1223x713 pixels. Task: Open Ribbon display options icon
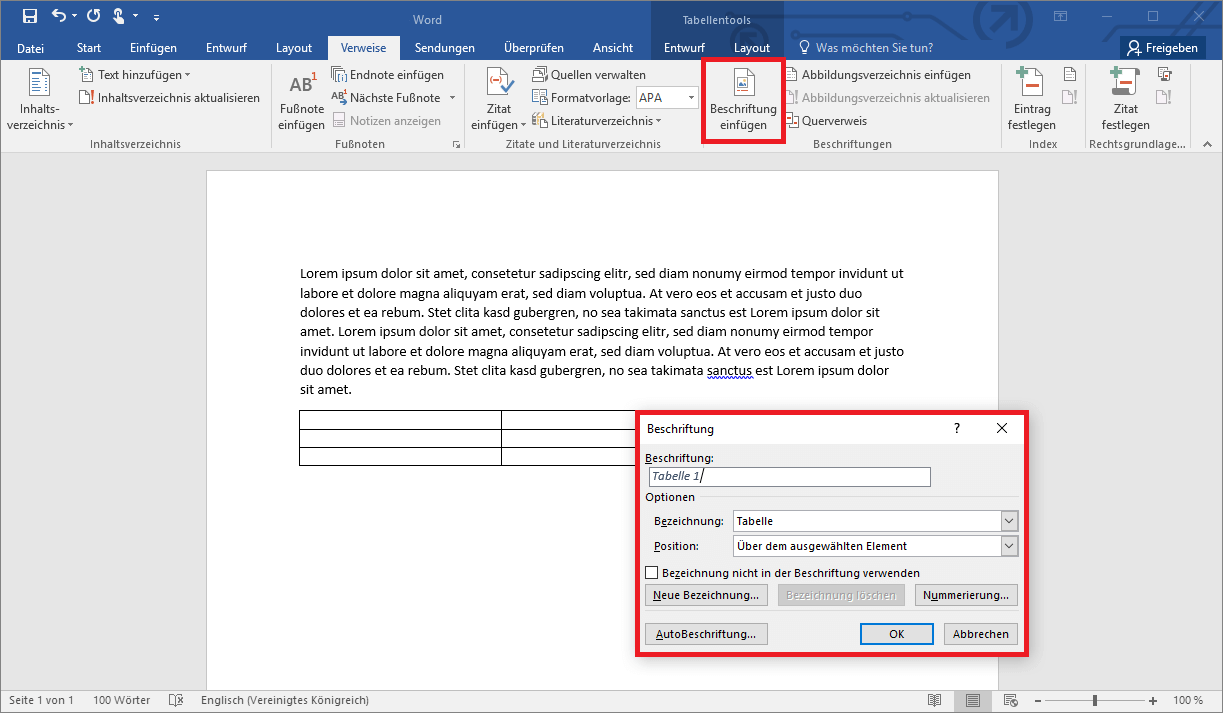tap(1060, 16)
